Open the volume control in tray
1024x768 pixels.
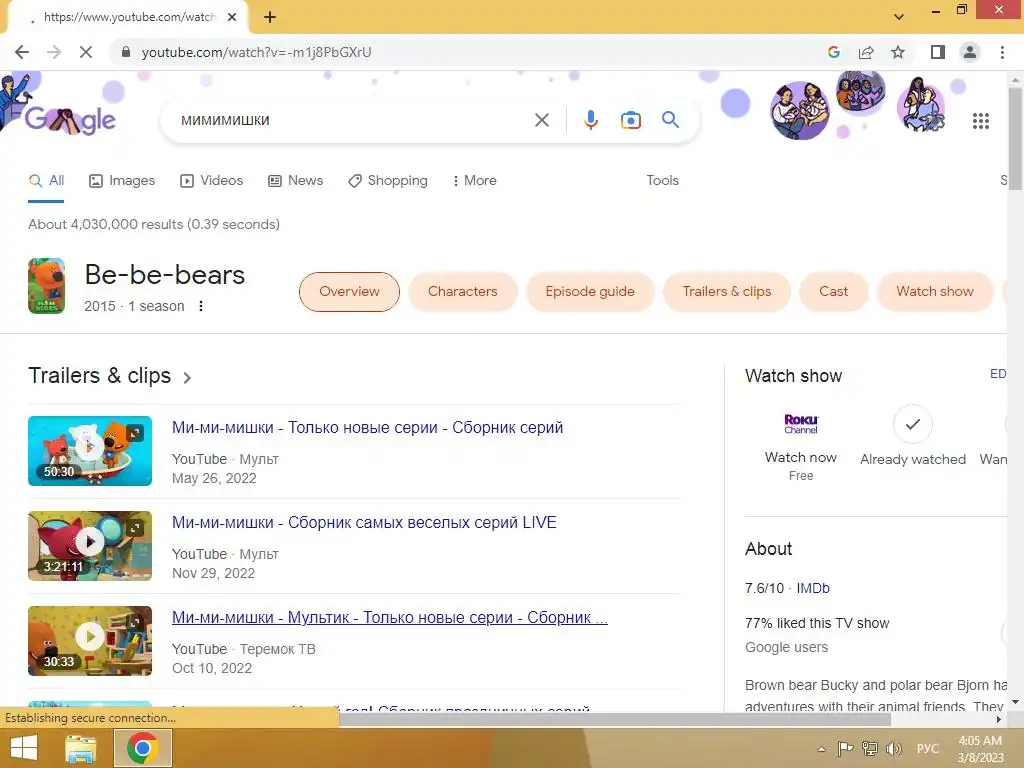pyautogui.click(x=893, y=749)
